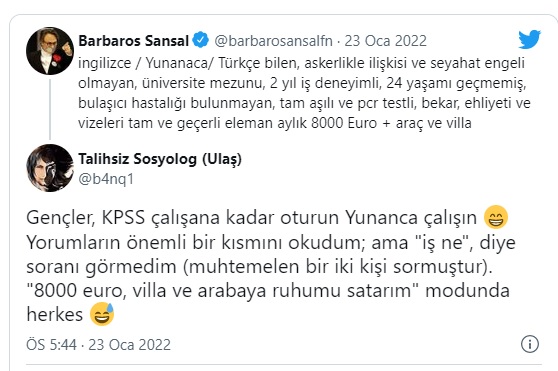Open Talihsiz Sosyolog's profile avatar

[50, 168]
